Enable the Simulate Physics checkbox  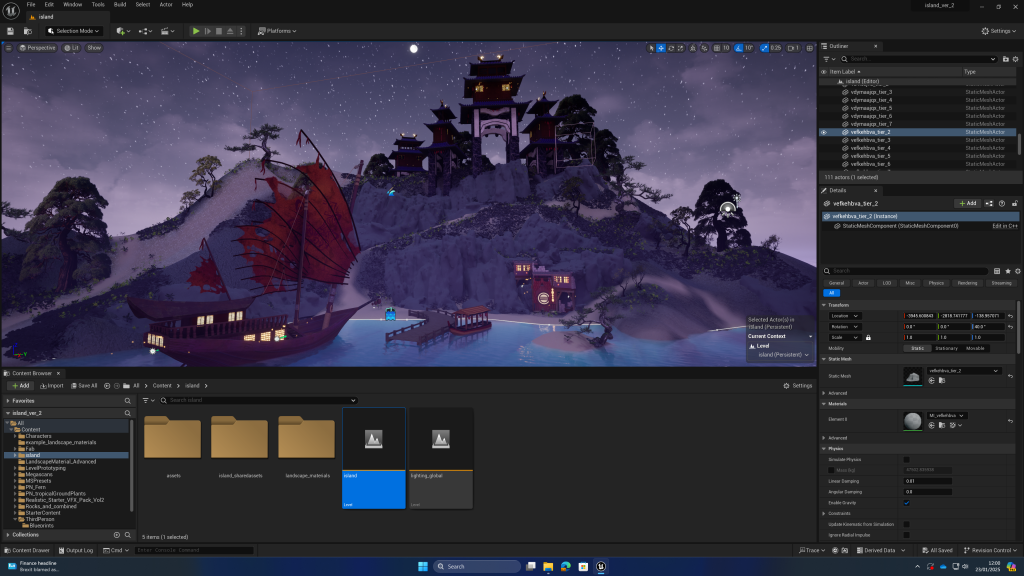tap(907, 459)
